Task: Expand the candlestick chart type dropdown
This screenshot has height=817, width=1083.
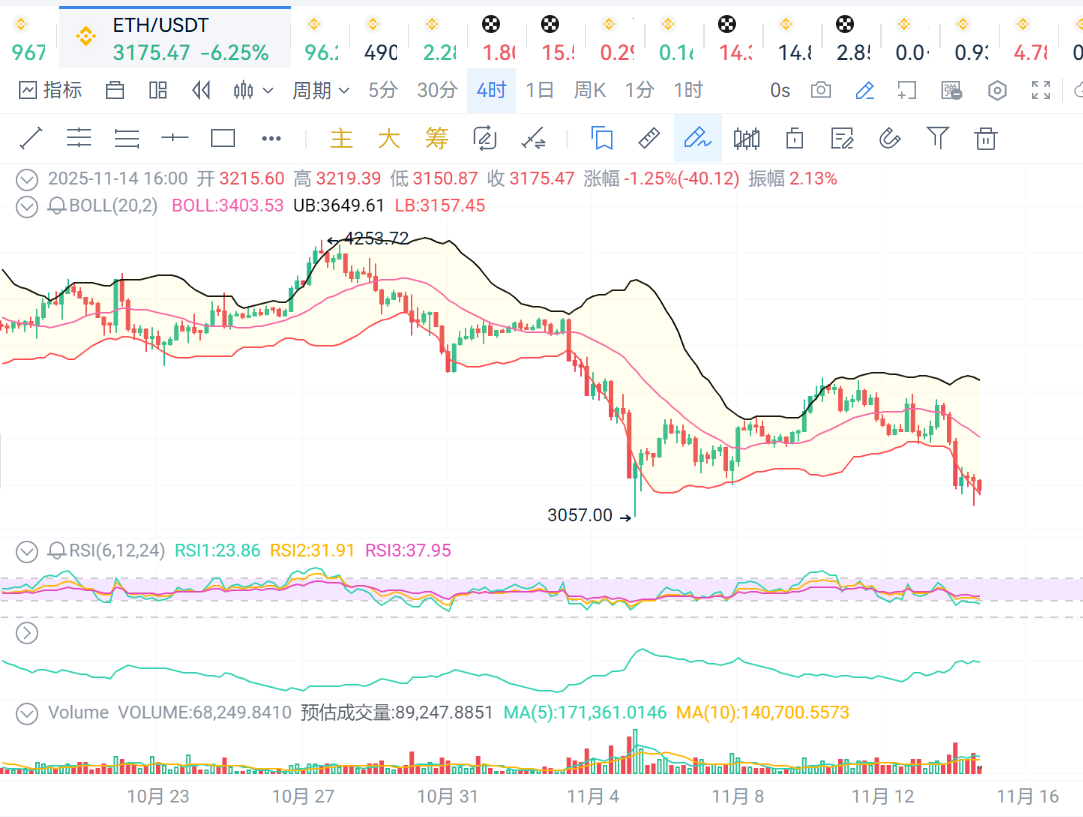Action: 253,90
